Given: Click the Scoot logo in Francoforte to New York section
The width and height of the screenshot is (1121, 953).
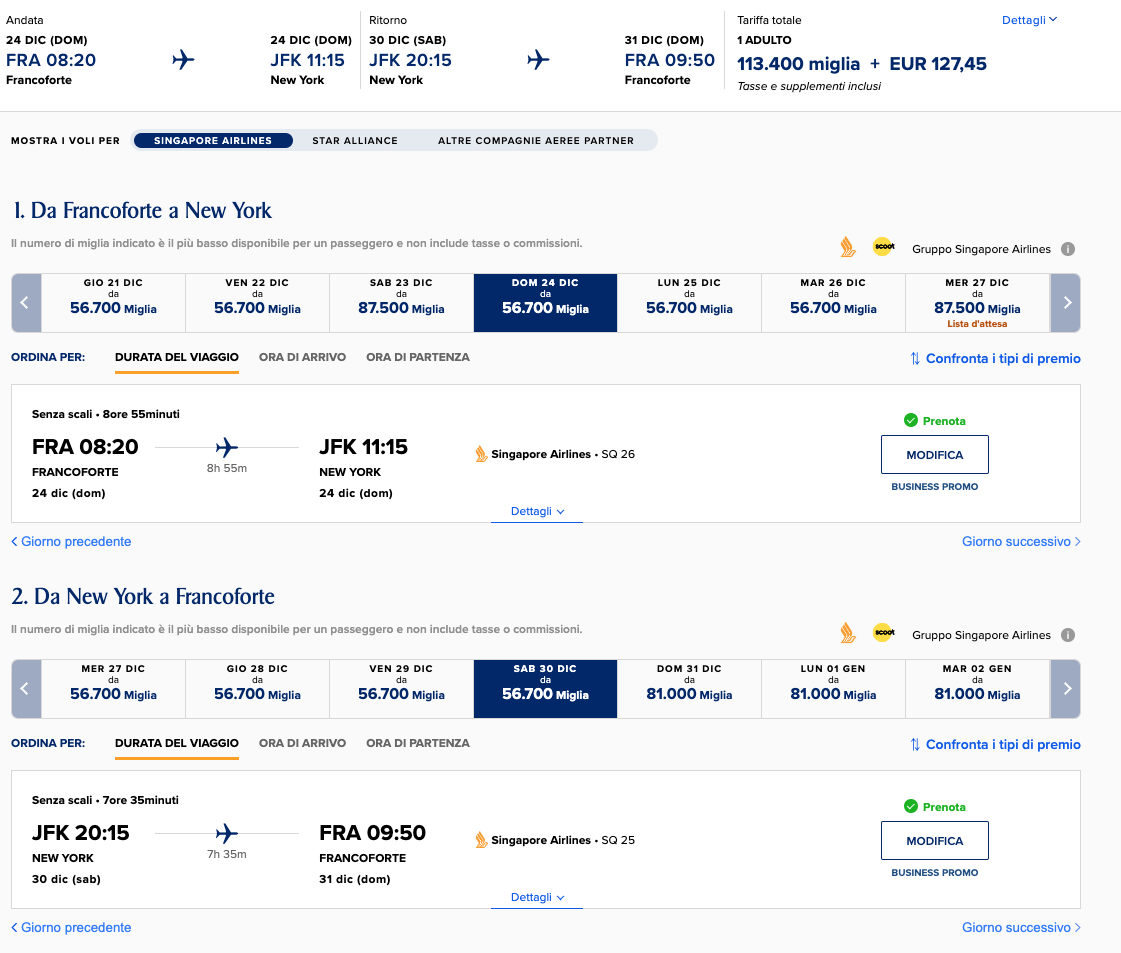Looking at the screenshot, I should pos(884,247).
